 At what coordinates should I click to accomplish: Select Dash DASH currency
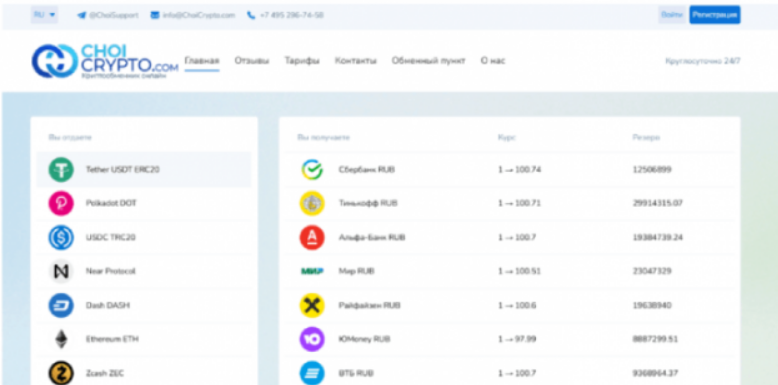point(144,305)
